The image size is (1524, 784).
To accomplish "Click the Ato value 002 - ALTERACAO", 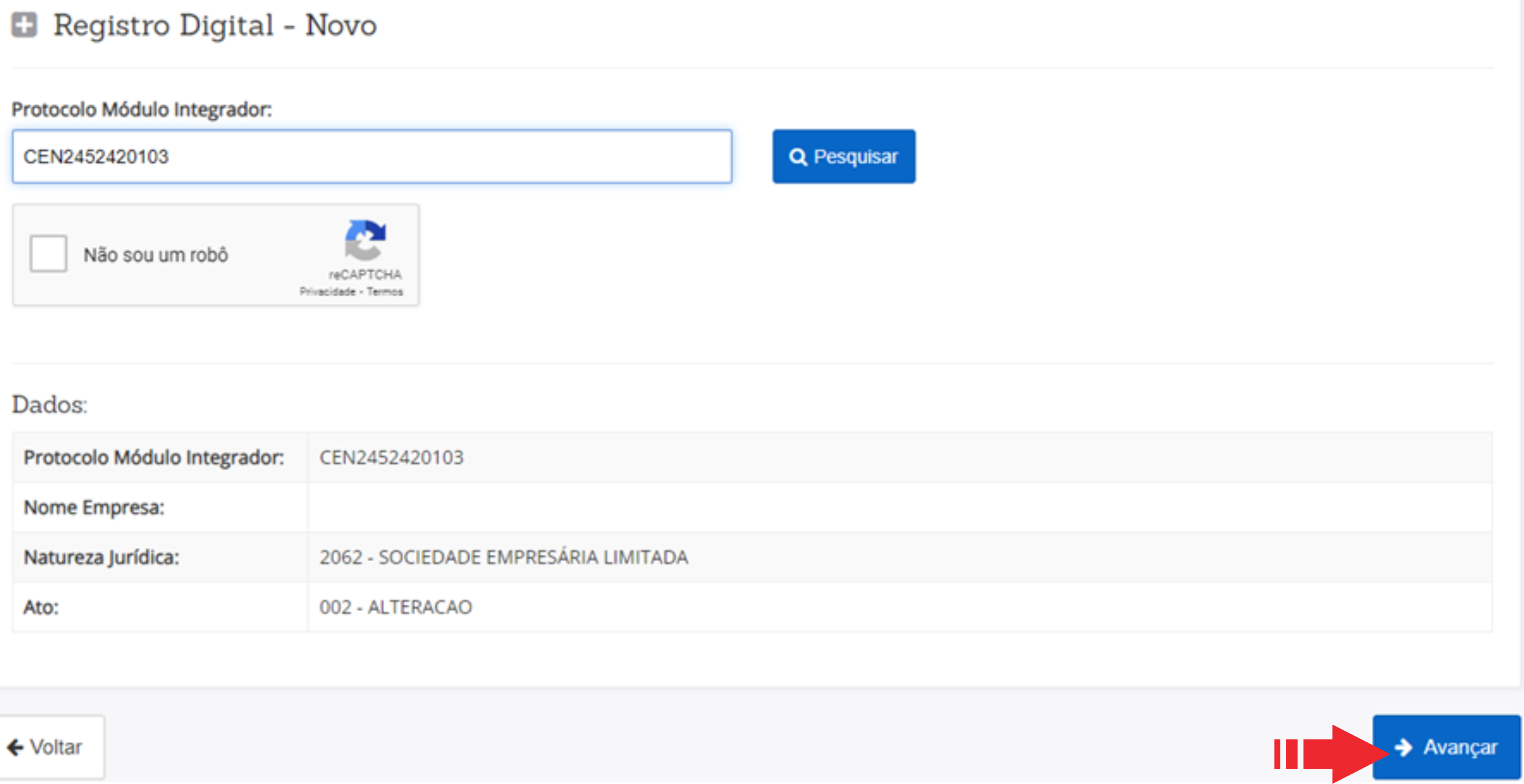I will (x=395, y=607).
